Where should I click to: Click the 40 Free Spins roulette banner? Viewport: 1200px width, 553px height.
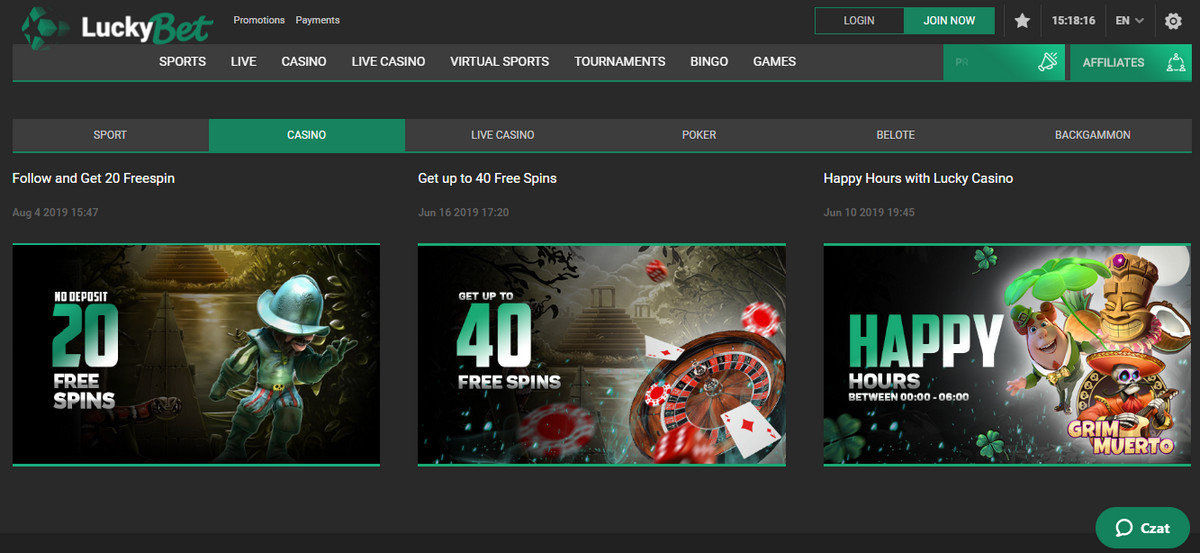(x=602, y=354)
